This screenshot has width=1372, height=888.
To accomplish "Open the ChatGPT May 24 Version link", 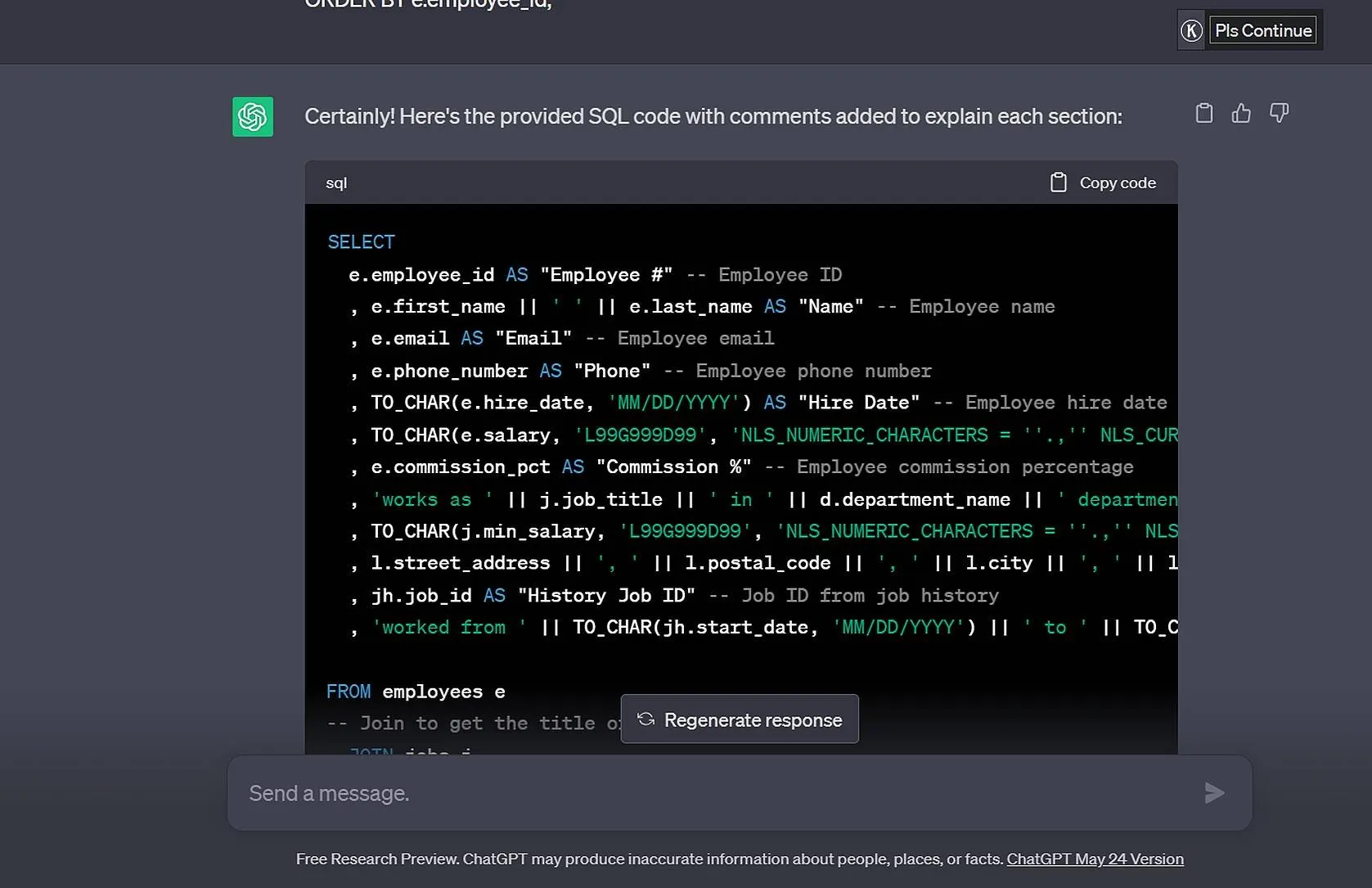I will pos(1095,859).
